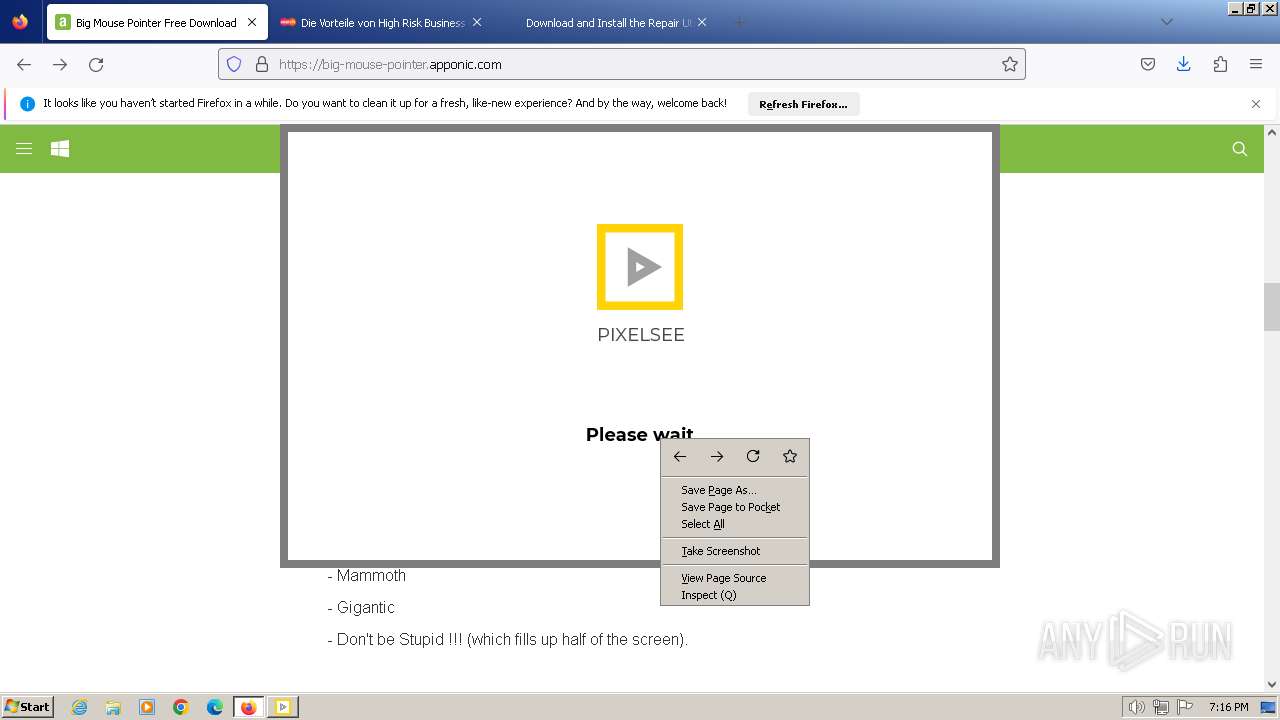Open the new tab plus button
The image size is (1280, 720).
pos(739,22)
